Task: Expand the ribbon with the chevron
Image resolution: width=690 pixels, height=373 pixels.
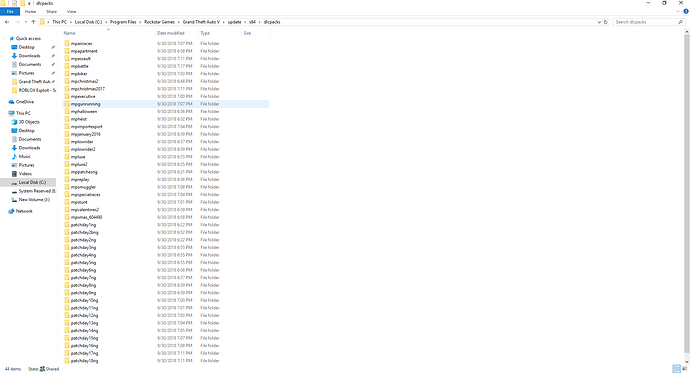Action: [x=678, y=11]
